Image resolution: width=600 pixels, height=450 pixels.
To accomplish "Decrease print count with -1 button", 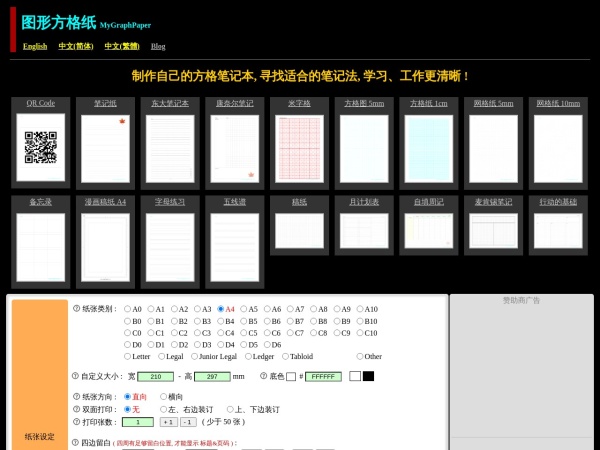I will 188,422.
